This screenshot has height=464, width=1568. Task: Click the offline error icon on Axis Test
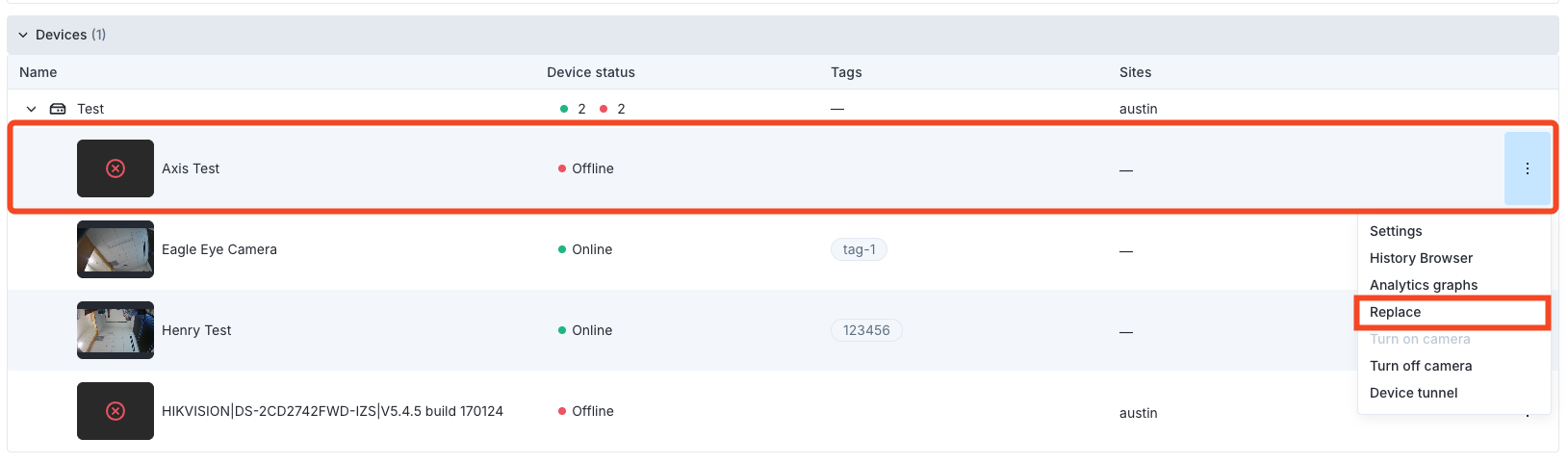116,168
